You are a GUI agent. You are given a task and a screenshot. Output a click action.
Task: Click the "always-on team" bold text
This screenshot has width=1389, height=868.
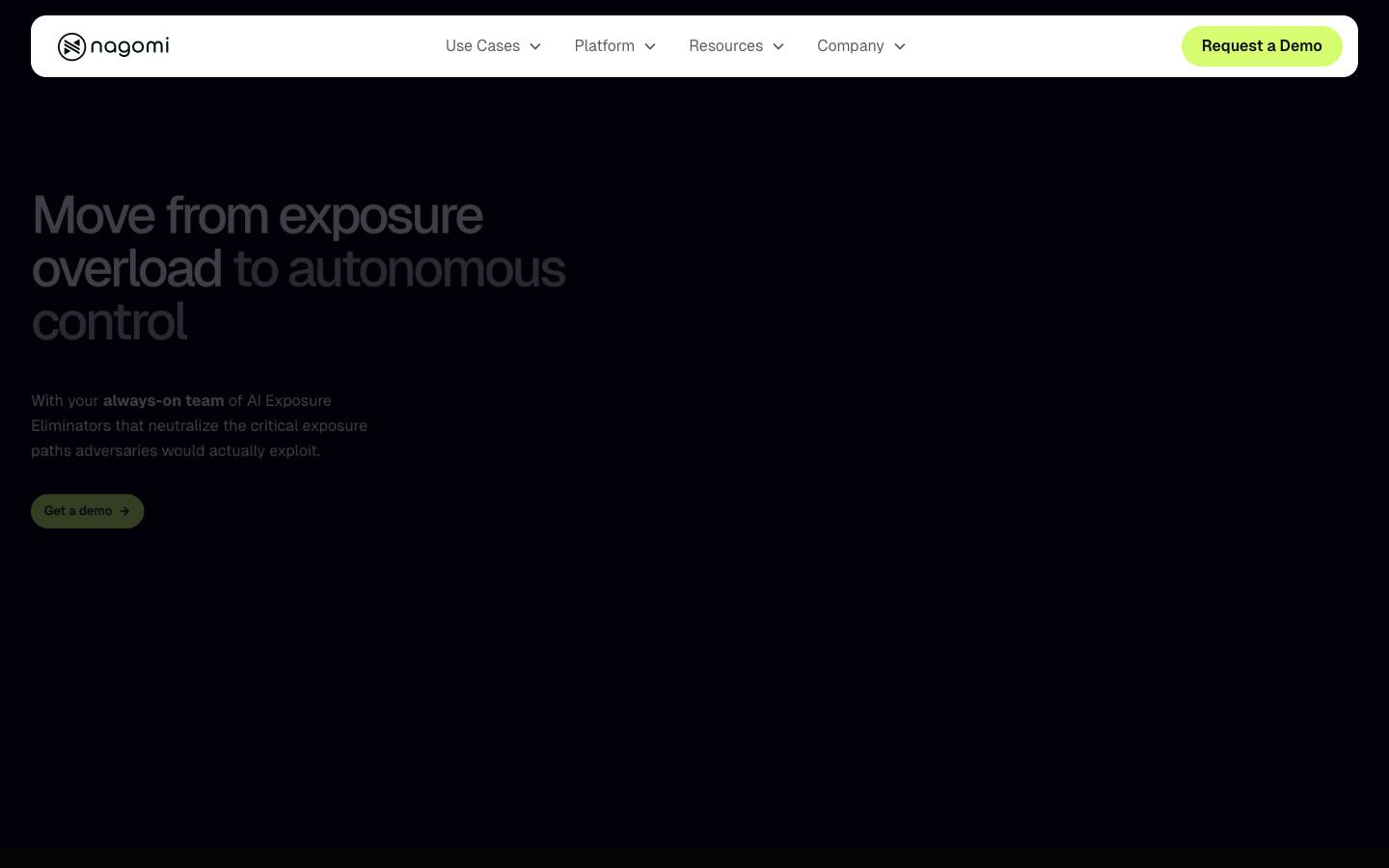pyautogui.click(x=163, y=400)
